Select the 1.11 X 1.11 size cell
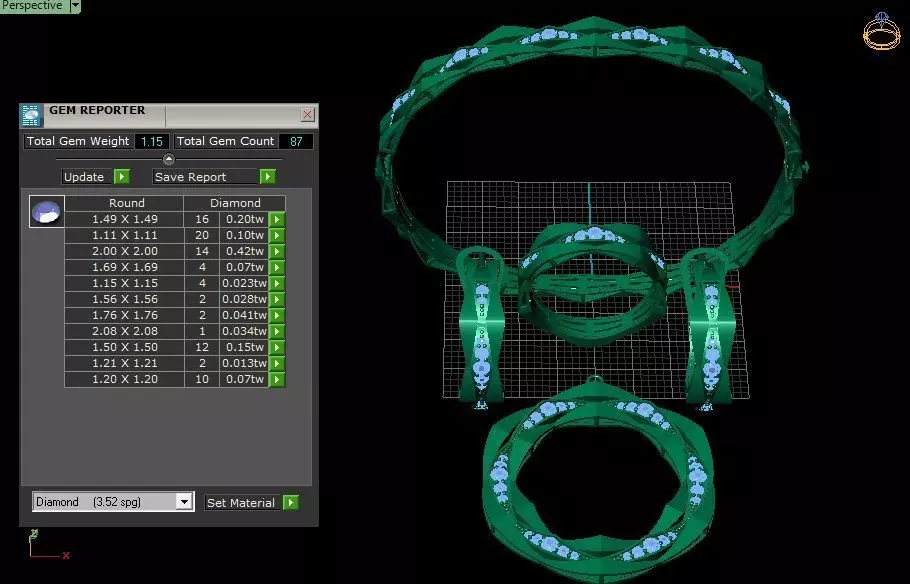This screenshot has width=910, height=584. coord(125,235)
